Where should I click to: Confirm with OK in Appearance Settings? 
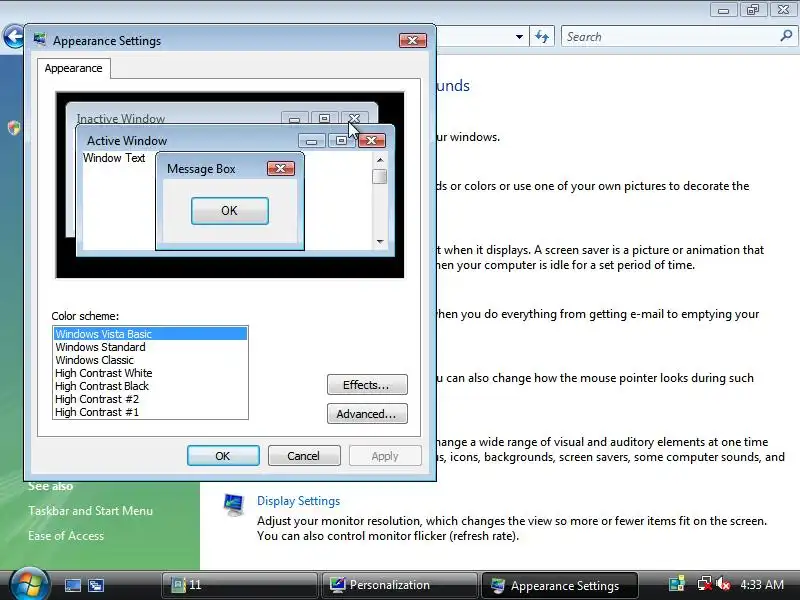coord(223,456)
